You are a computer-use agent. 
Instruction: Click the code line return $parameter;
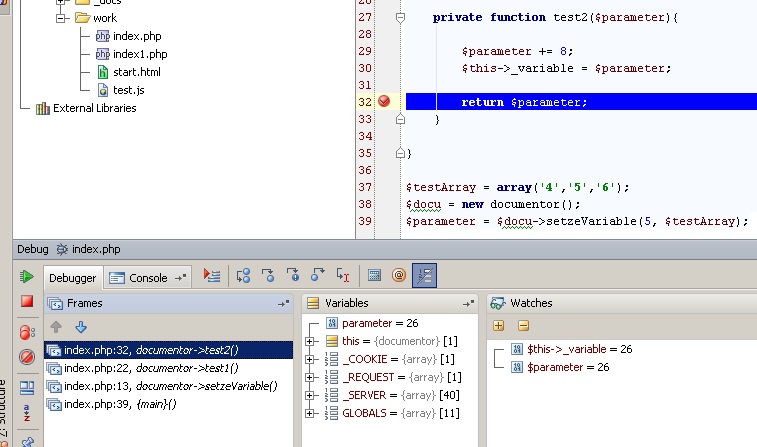(524, 102)
